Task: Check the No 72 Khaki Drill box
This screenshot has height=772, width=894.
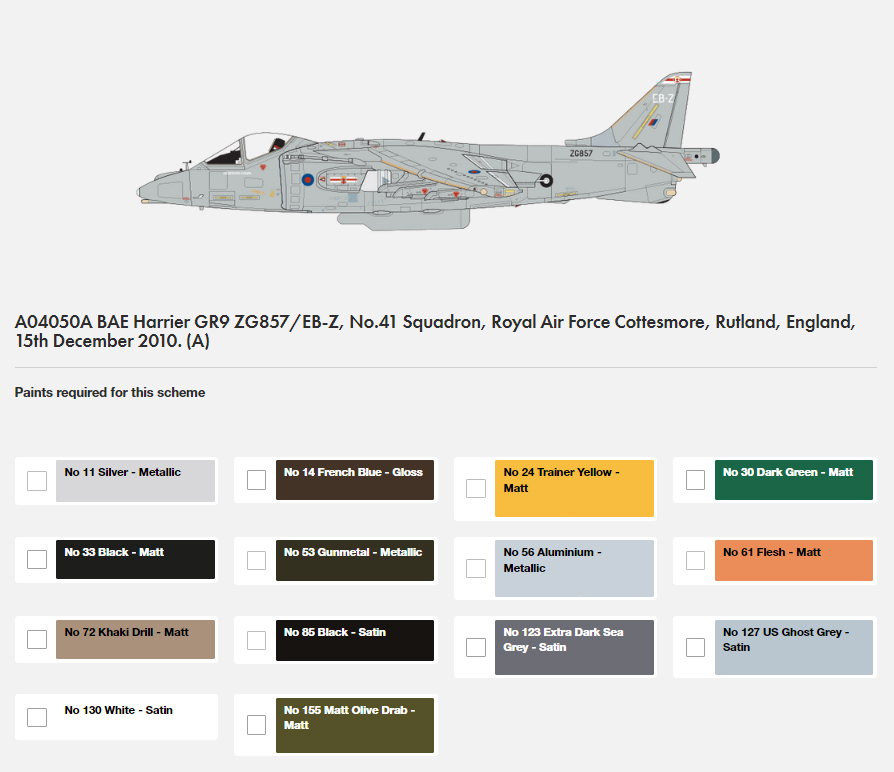Action: (37, 639)
